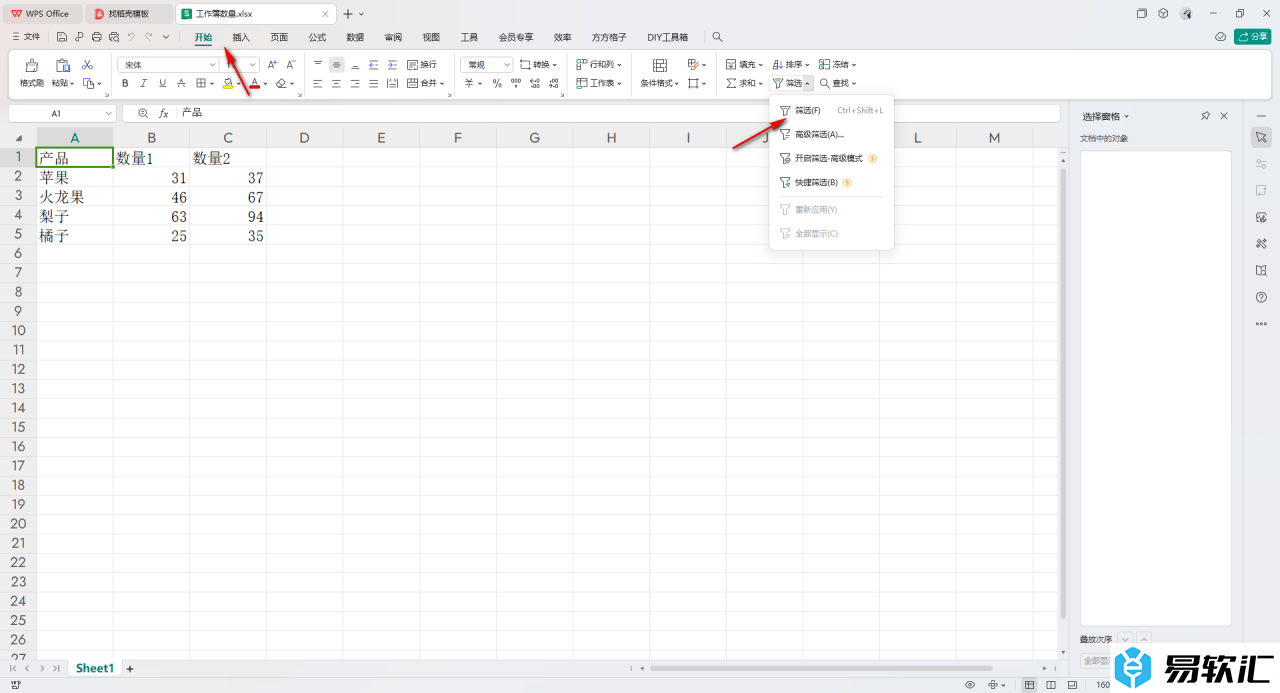Click the percent style icon
The image size is (1280, 693).
(497, 83)
